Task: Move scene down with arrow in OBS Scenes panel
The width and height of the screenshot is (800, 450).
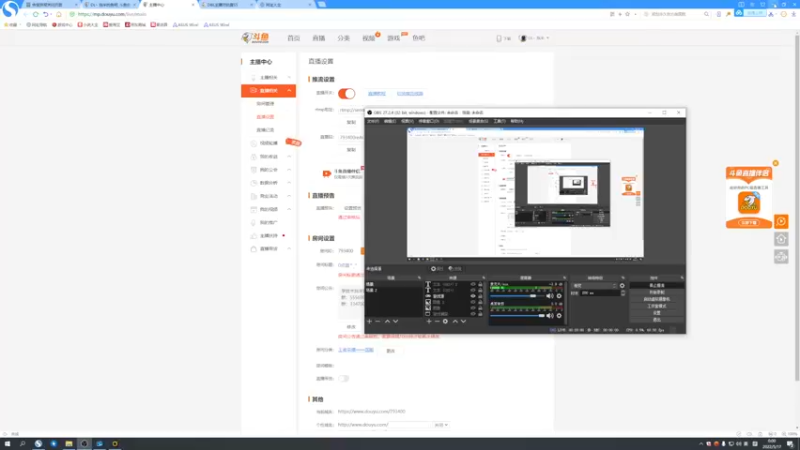Action: (395, 321)
